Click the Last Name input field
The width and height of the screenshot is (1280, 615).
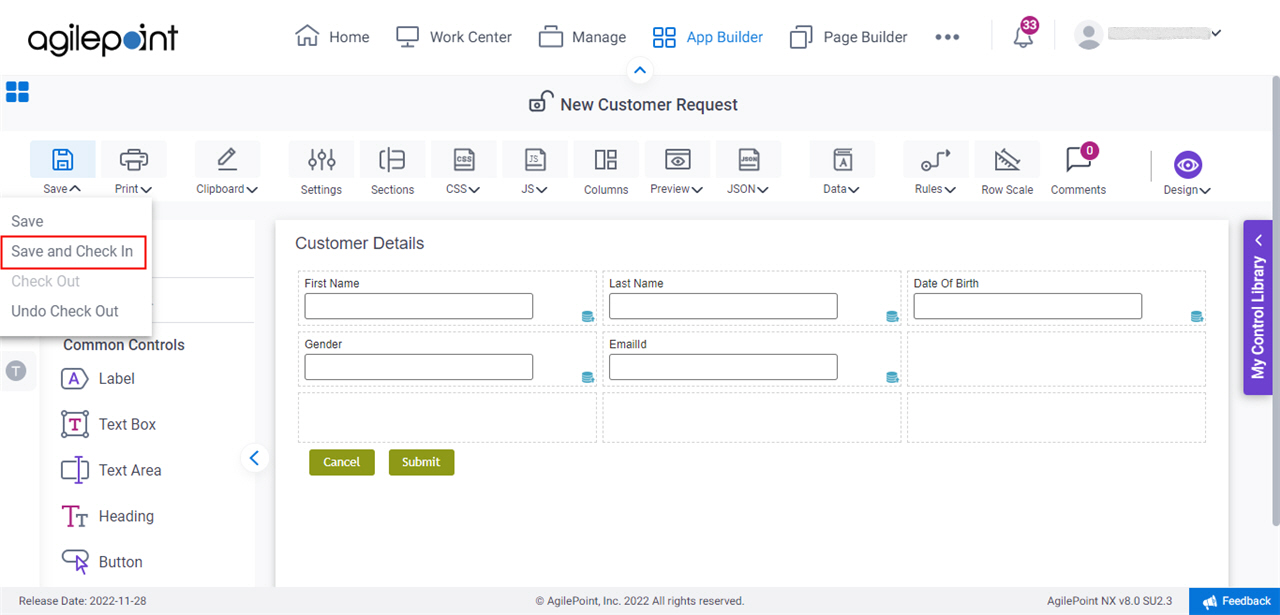(x=723, y=306)
